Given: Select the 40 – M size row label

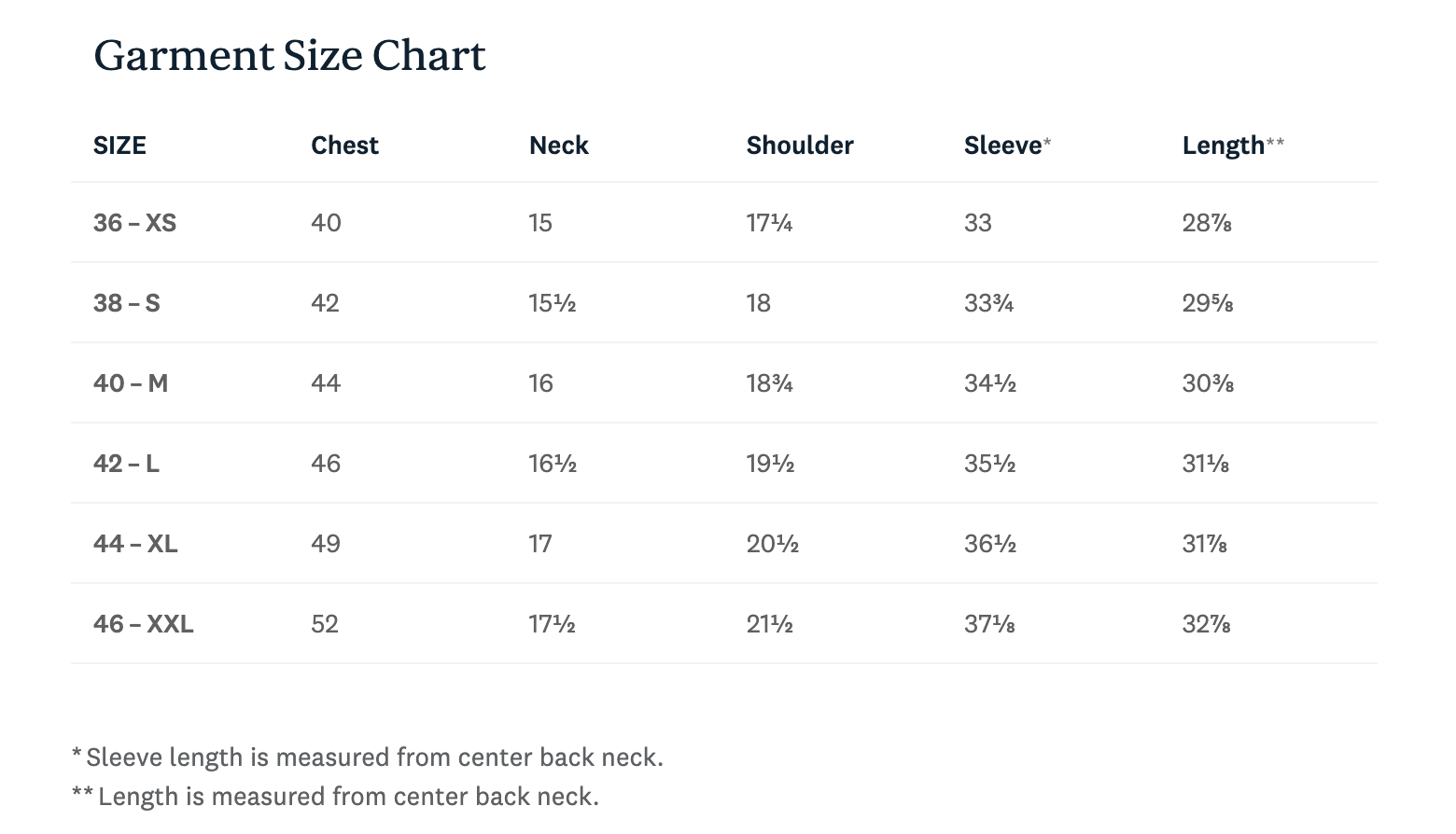Looking at the screenshot, I should click(131, 383).
